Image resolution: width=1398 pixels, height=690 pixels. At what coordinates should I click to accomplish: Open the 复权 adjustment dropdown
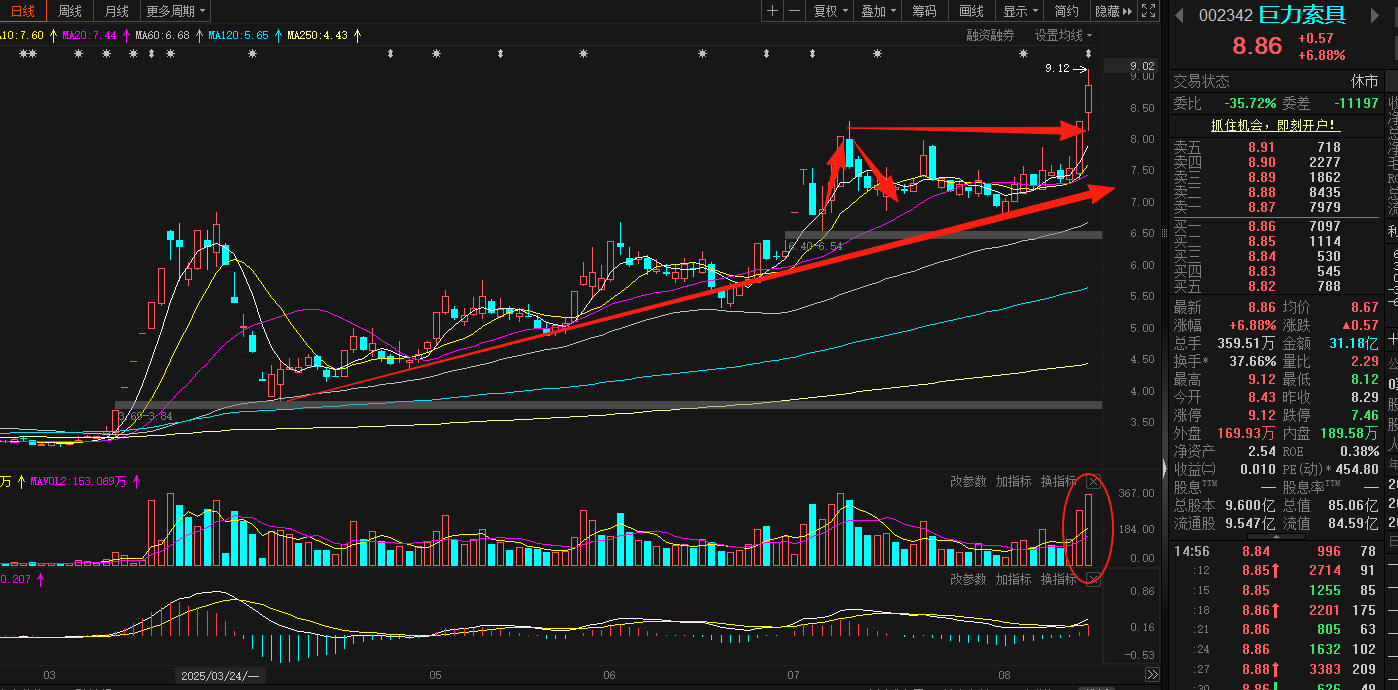click(830, 11)
